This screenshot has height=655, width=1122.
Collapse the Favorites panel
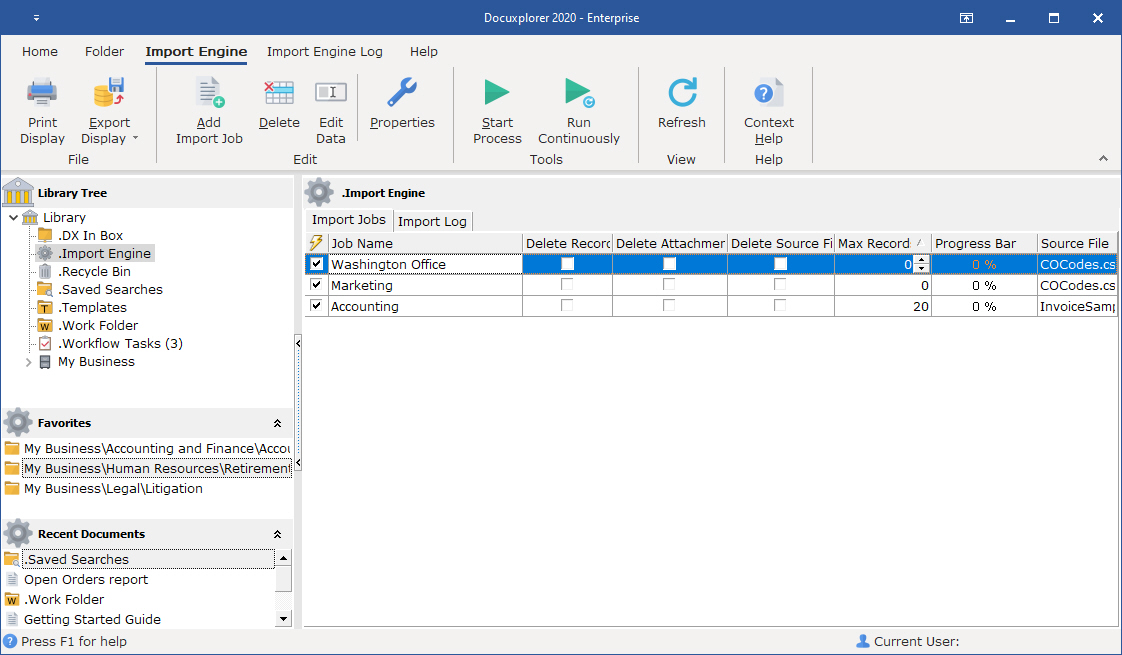click(x=277, y=424)
